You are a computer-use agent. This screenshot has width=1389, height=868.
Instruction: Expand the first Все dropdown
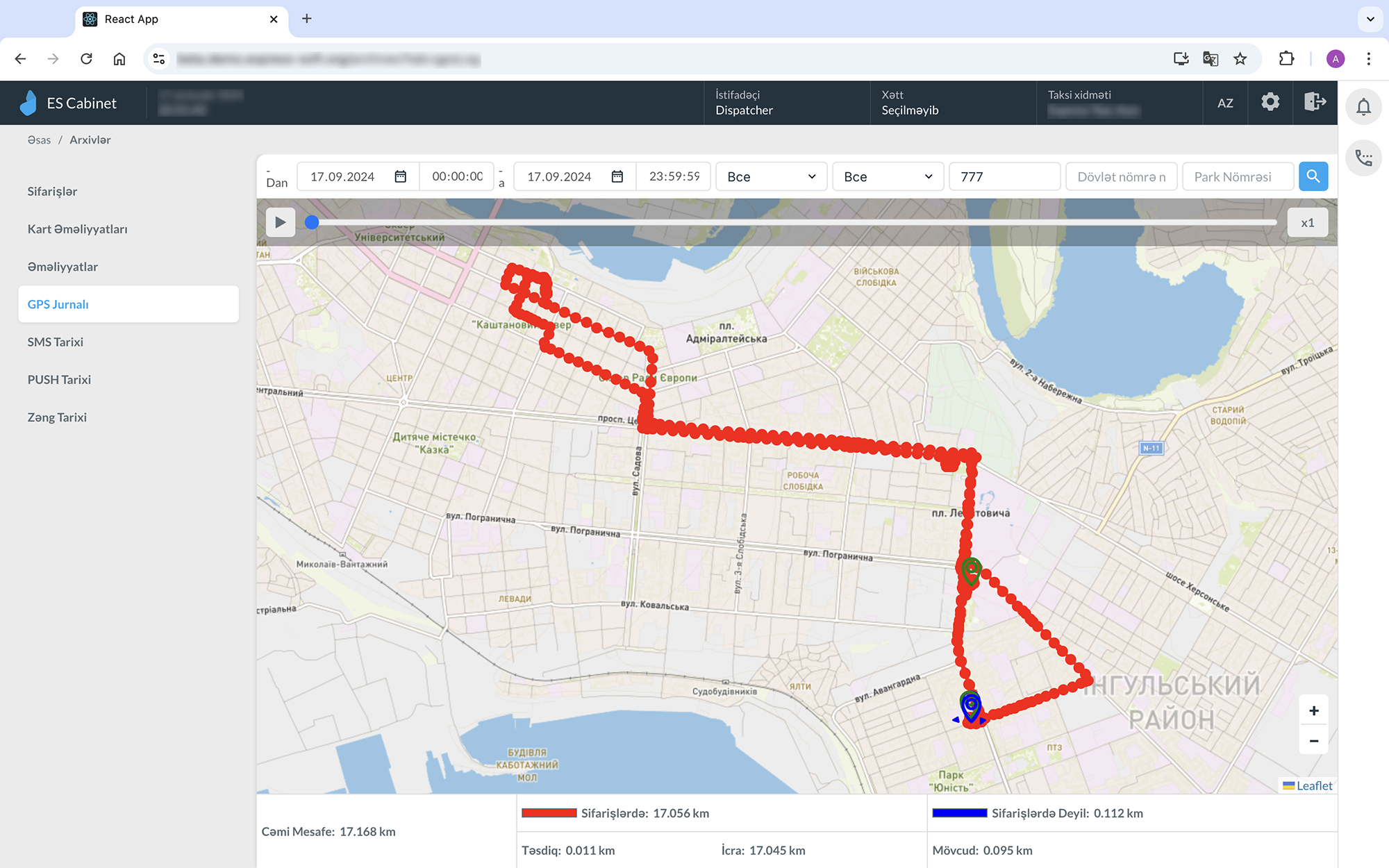point(771,176)
